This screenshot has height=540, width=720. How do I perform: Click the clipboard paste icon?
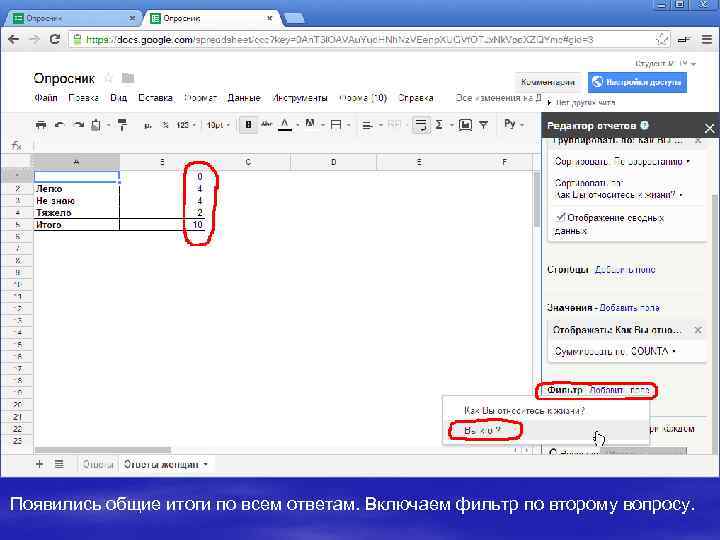click(96, 124)
